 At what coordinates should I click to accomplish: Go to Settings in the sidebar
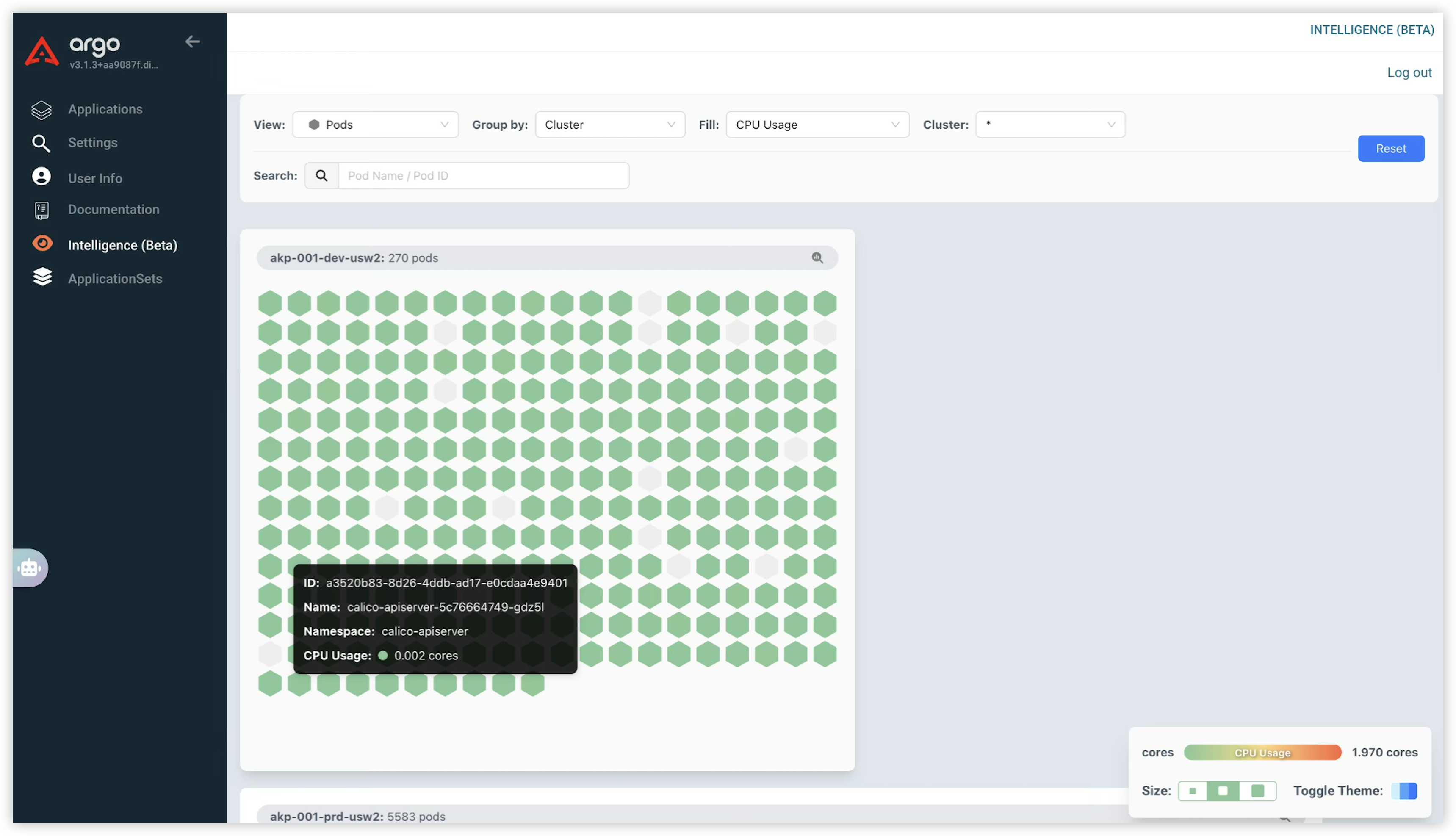92,143
